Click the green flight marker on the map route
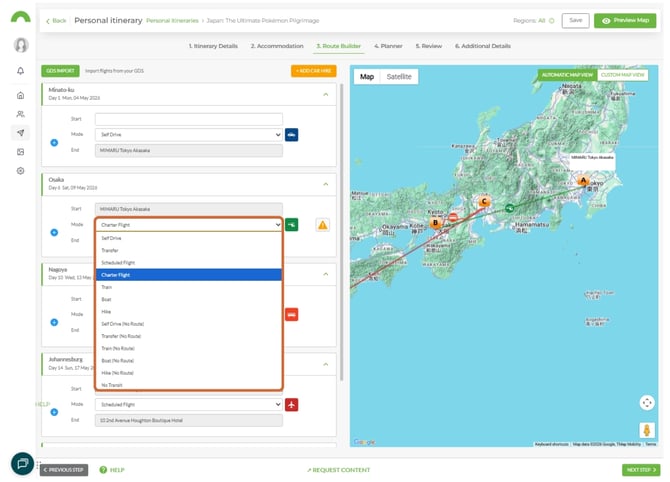 [x=509, y=208]
